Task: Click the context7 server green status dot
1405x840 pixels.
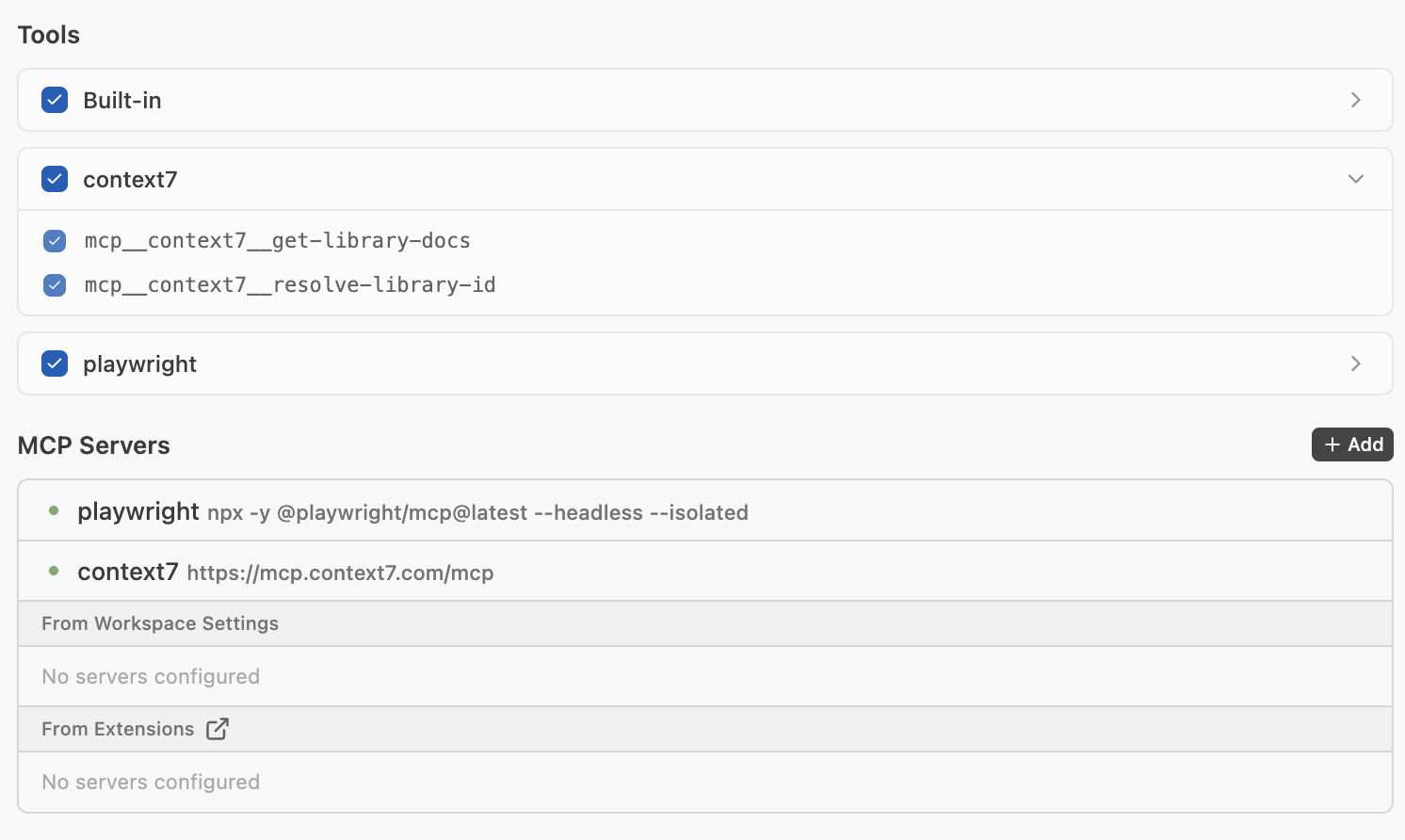Action: (54, 572)
